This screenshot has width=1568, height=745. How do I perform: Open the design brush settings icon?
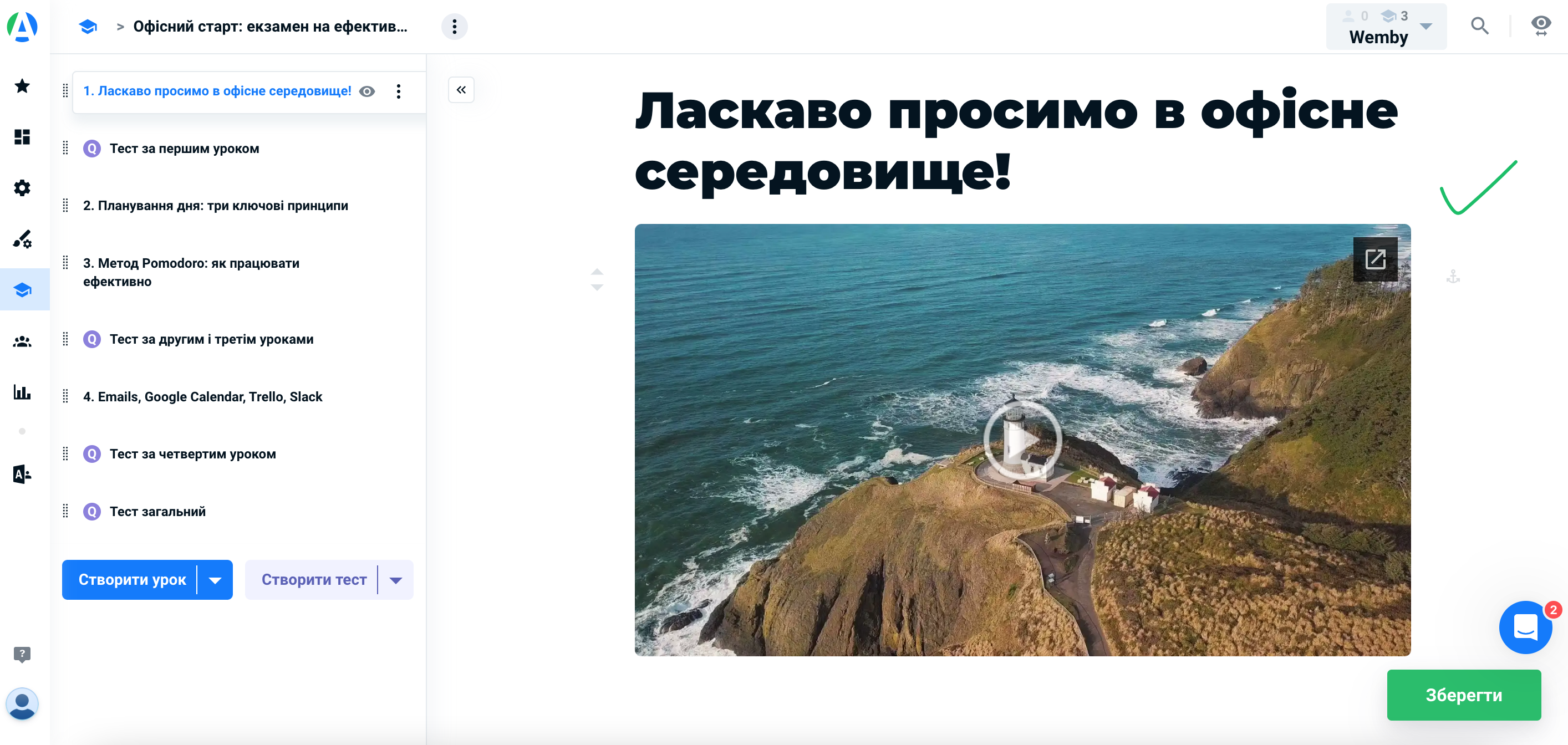click(22, 239)
